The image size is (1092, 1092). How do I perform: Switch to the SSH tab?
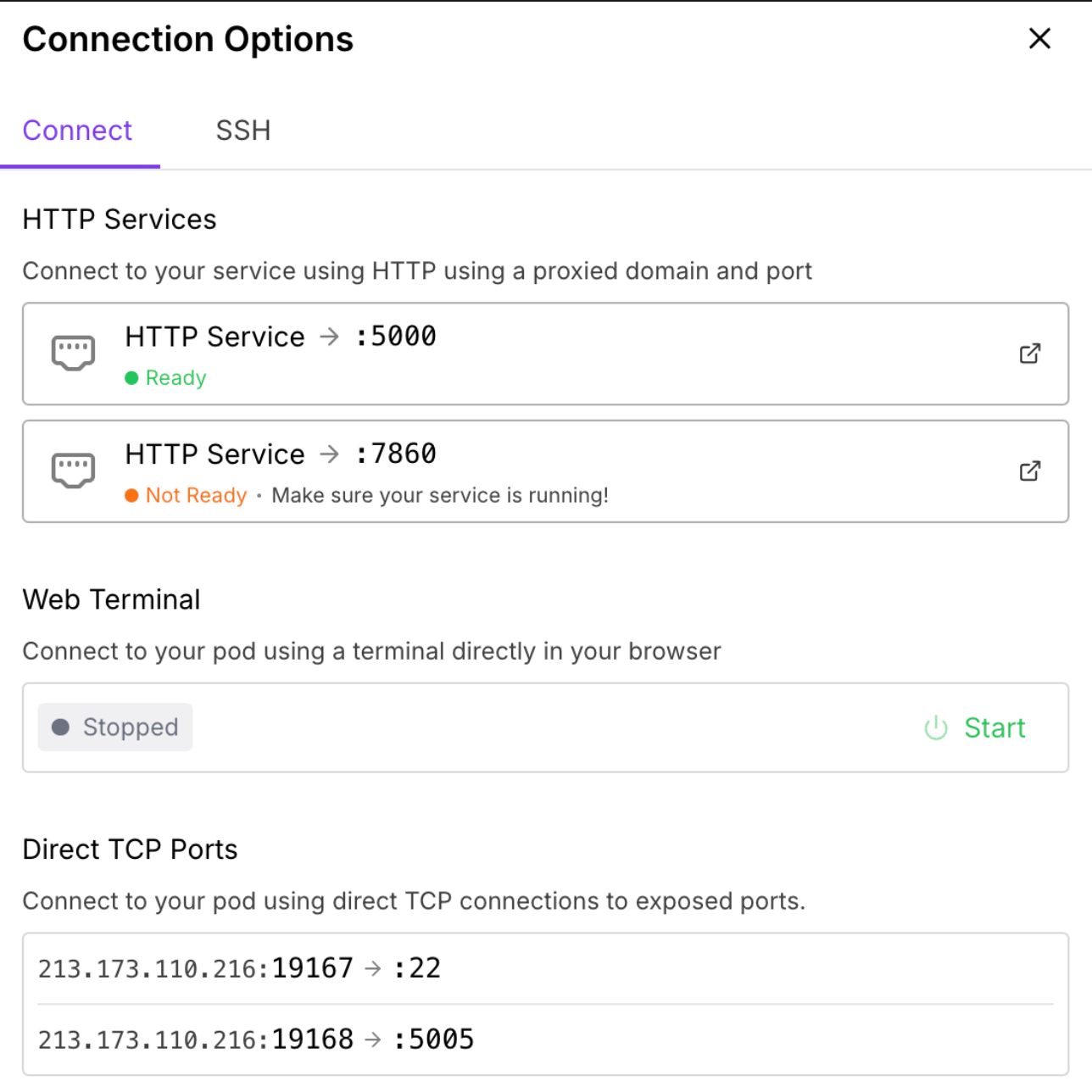(242, 131)
